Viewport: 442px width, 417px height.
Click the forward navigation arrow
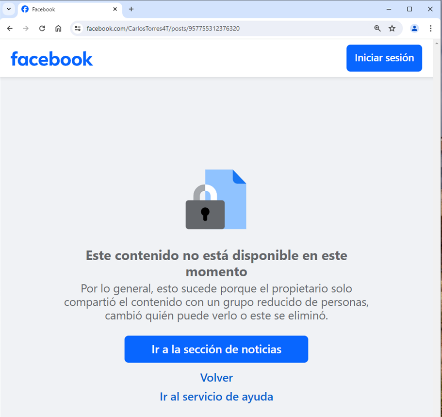[26, 28]
